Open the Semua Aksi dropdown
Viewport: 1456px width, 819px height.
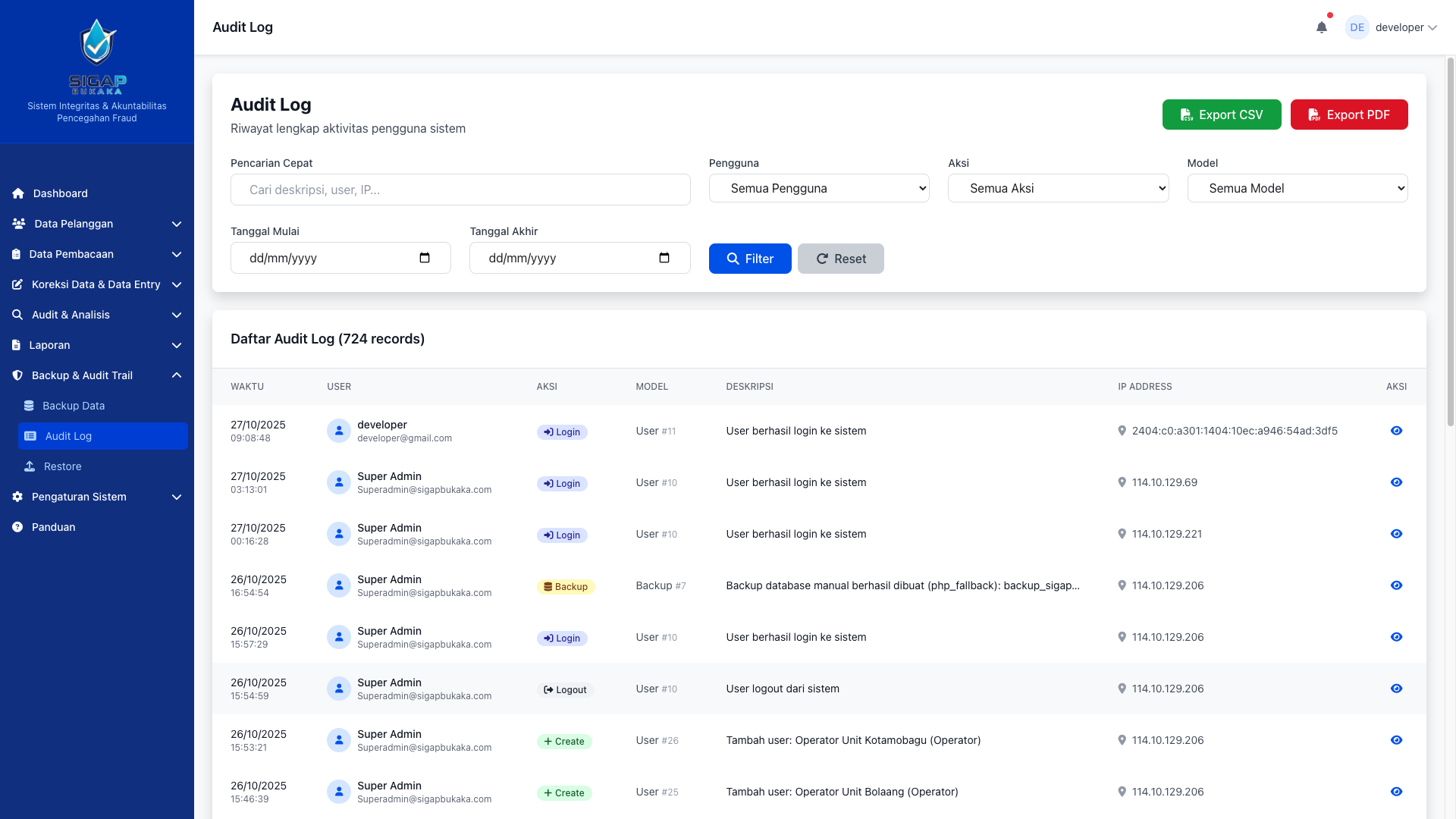point(1058,188)
